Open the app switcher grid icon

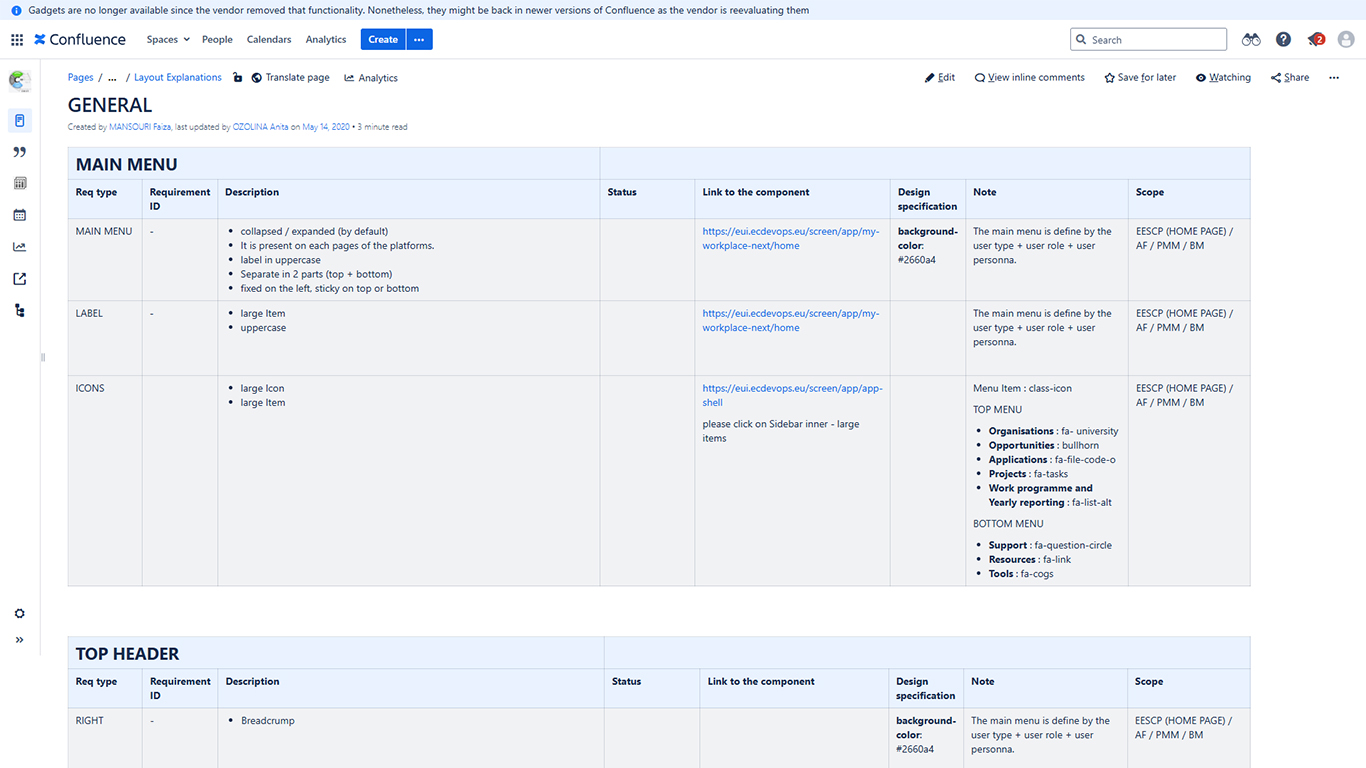point(17,40)
